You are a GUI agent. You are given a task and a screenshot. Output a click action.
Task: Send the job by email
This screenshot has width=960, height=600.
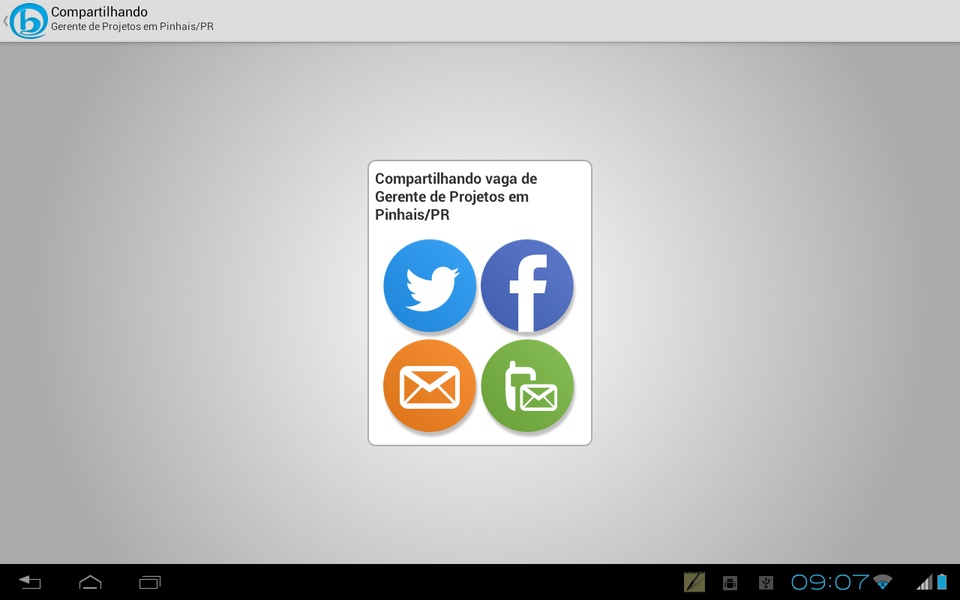pyautogui.click(x=429, y=386)
